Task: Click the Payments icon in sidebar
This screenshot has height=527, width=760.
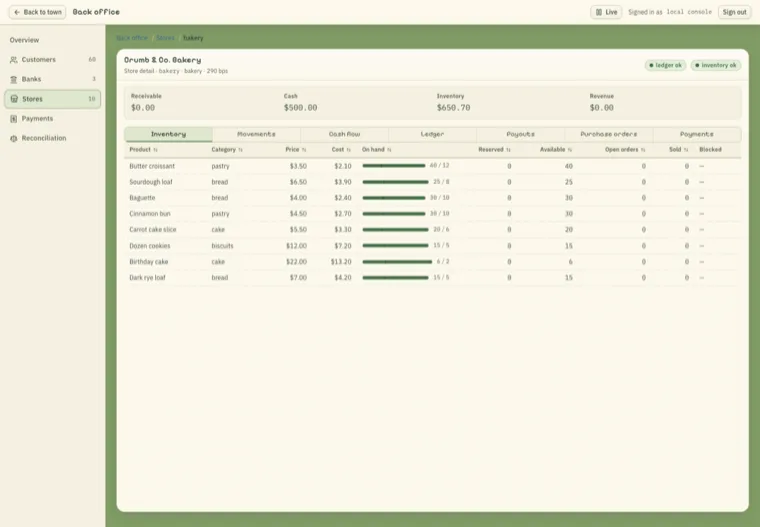Action: pos(14,118)
